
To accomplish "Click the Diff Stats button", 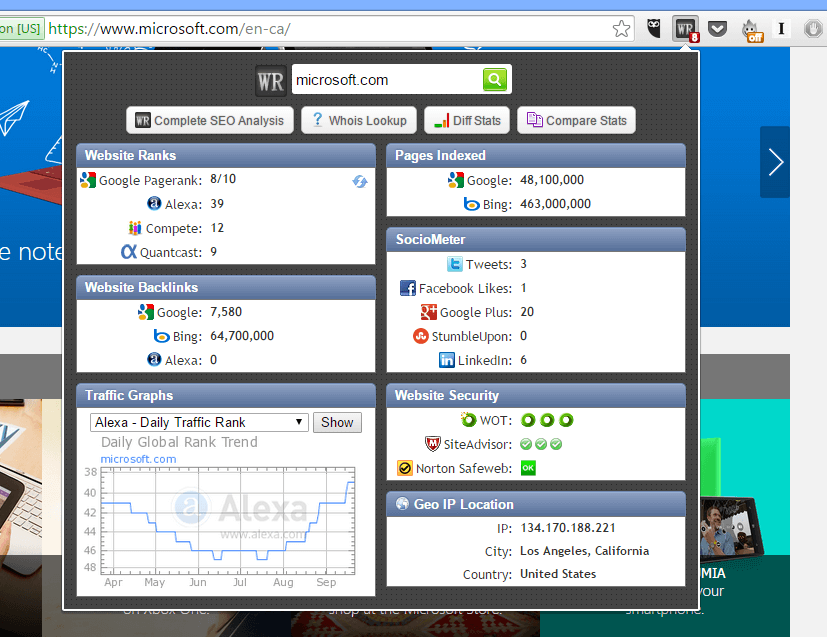I will click(x=467, y=121).
